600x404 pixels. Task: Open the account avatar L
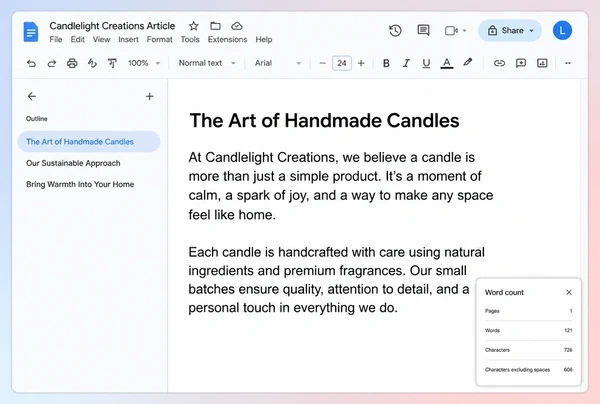tap(562, 30)
